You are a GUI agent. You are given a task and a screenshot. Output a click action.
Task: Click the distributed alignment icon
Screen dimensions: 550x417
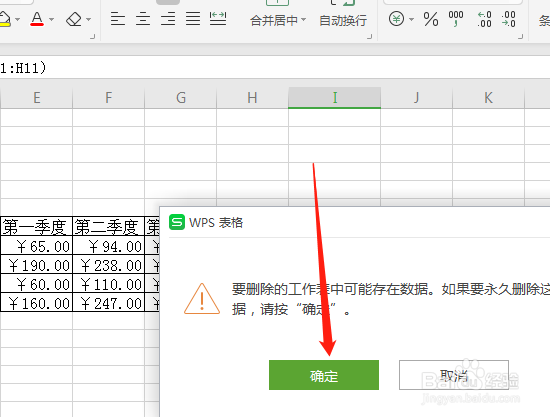(x=218, y=19)
